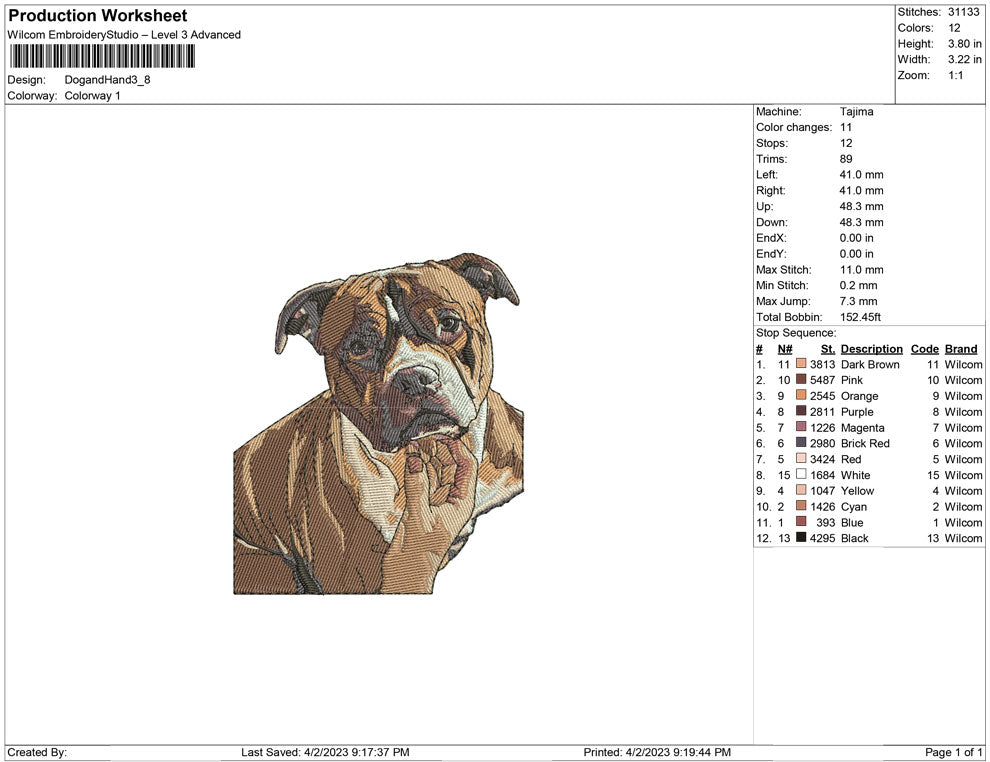
Task: Click the Colorway 1 value
Action: coord(92,96)
